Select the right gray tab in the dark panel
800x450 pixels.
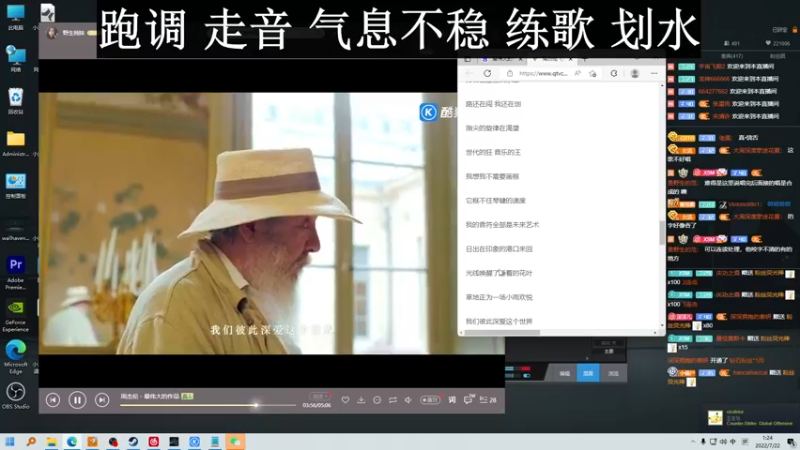[x=613, y=373]
